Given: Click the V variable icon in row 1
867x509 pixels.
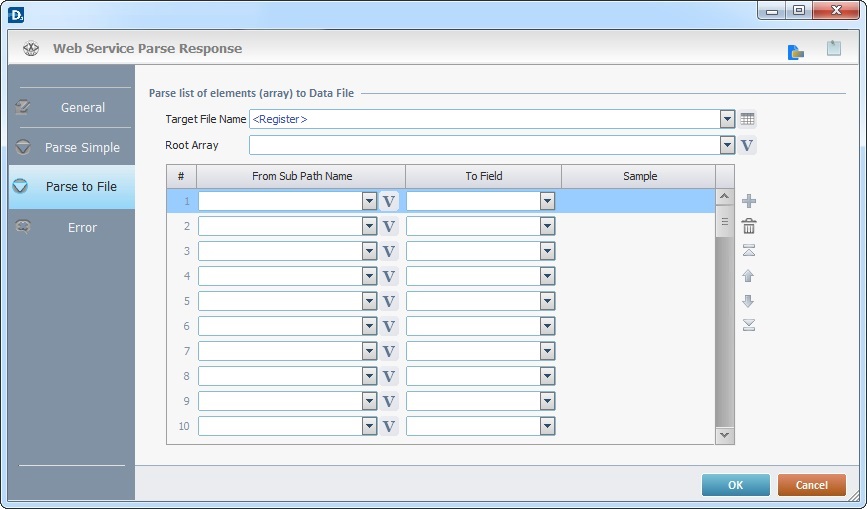Looking at the screenshot, I should coord(389,201).
